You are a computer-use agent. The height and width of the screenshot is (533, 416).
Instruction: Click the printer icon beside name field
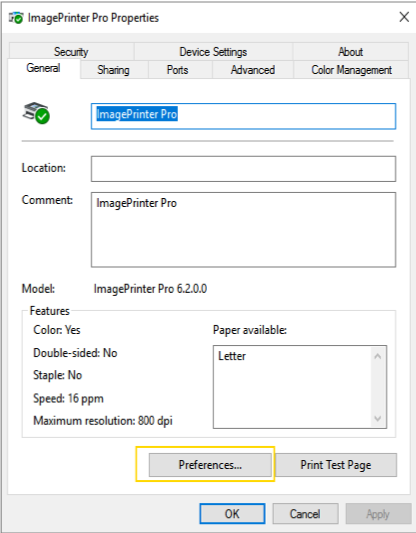click(36, 113)
